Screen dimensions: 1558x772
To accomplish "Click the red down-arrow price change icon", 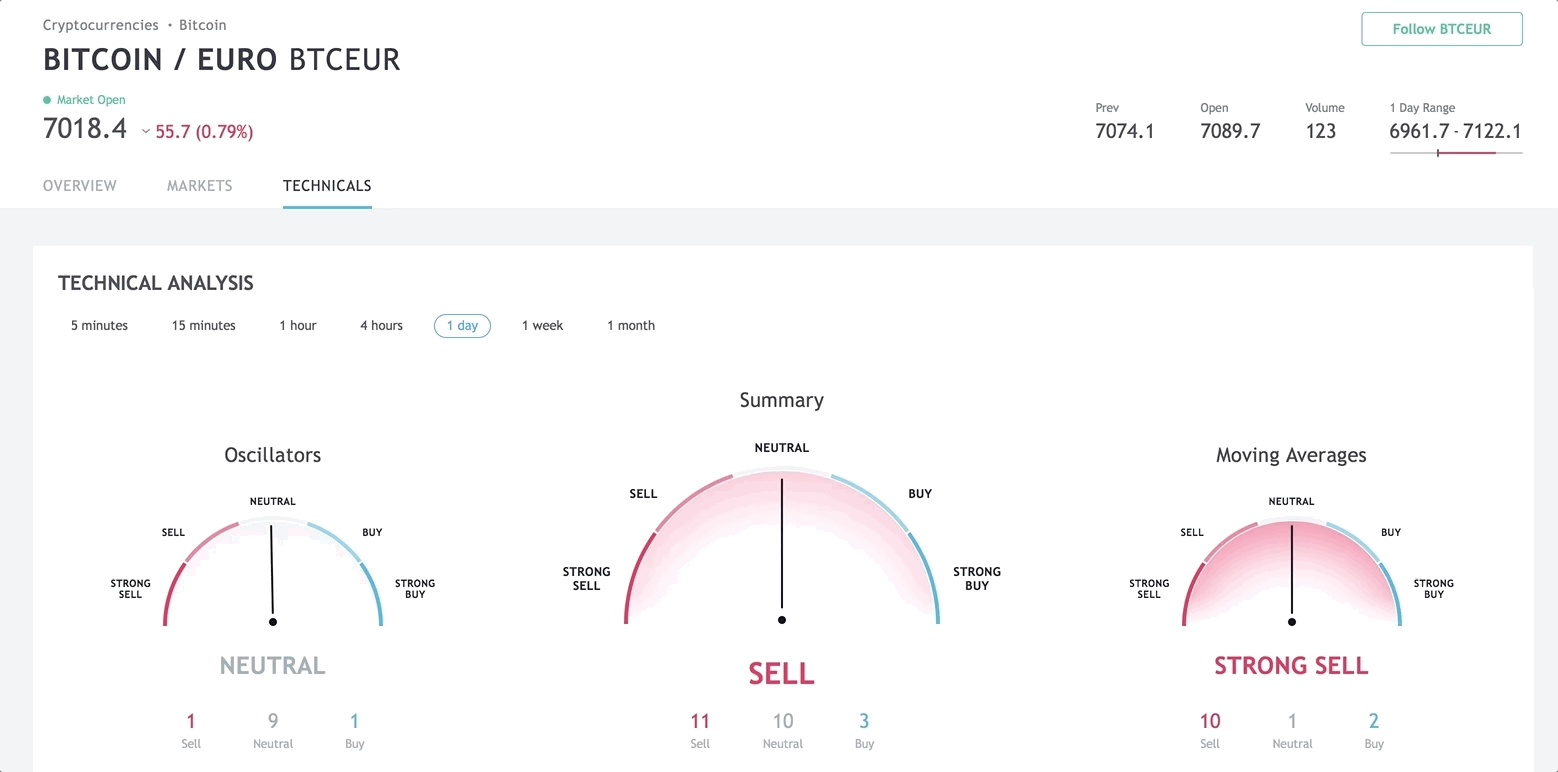I will coord(146,132).
